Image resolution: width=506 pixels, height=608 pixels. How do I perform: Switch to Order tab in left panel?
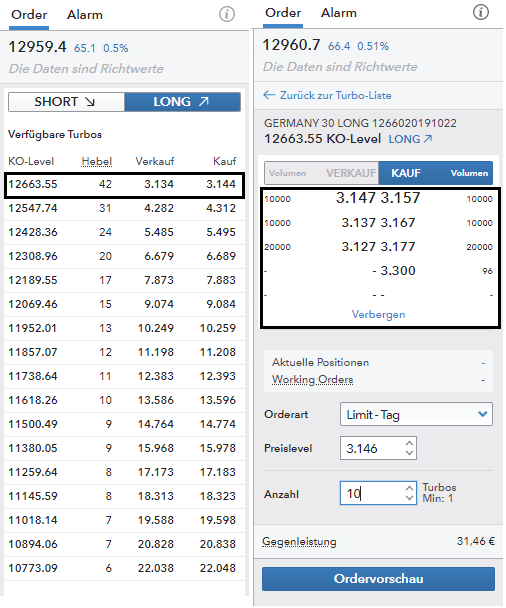pyautogui.click(x=29, y=15)
